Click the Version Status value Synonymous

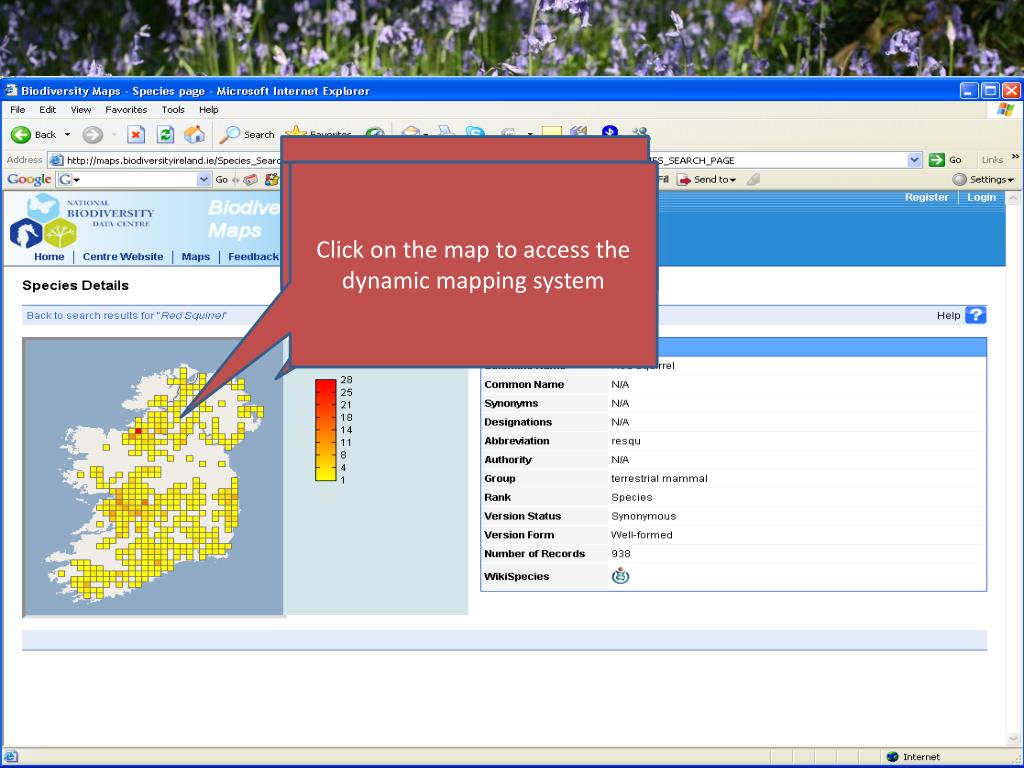tap(643, 516)
